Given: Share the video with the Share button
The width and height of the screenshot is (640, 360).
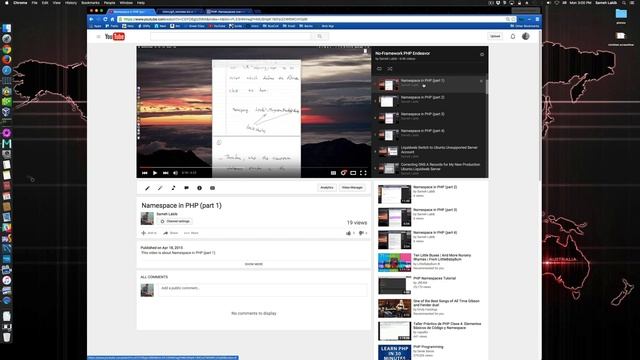Looking at the screenshot, I should pyautogui.click(x=171, y=233).
